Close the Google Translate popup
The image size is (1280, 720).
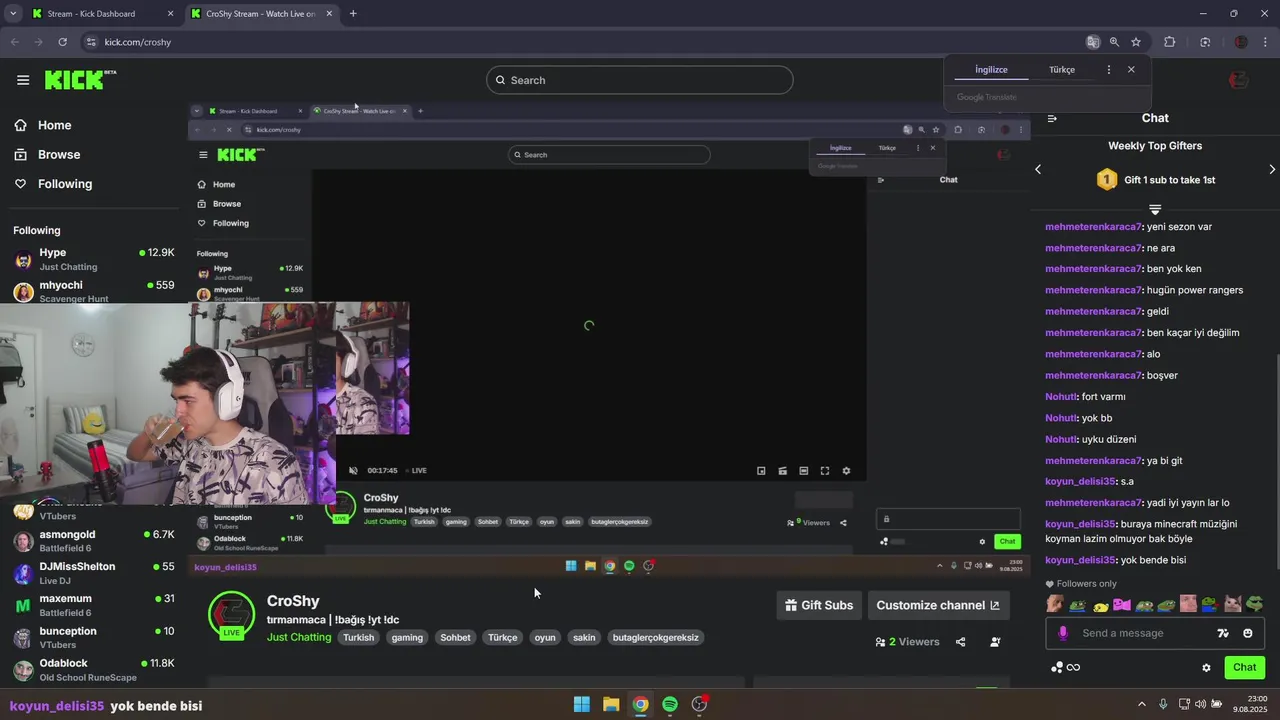click(x=1131, y=70)
